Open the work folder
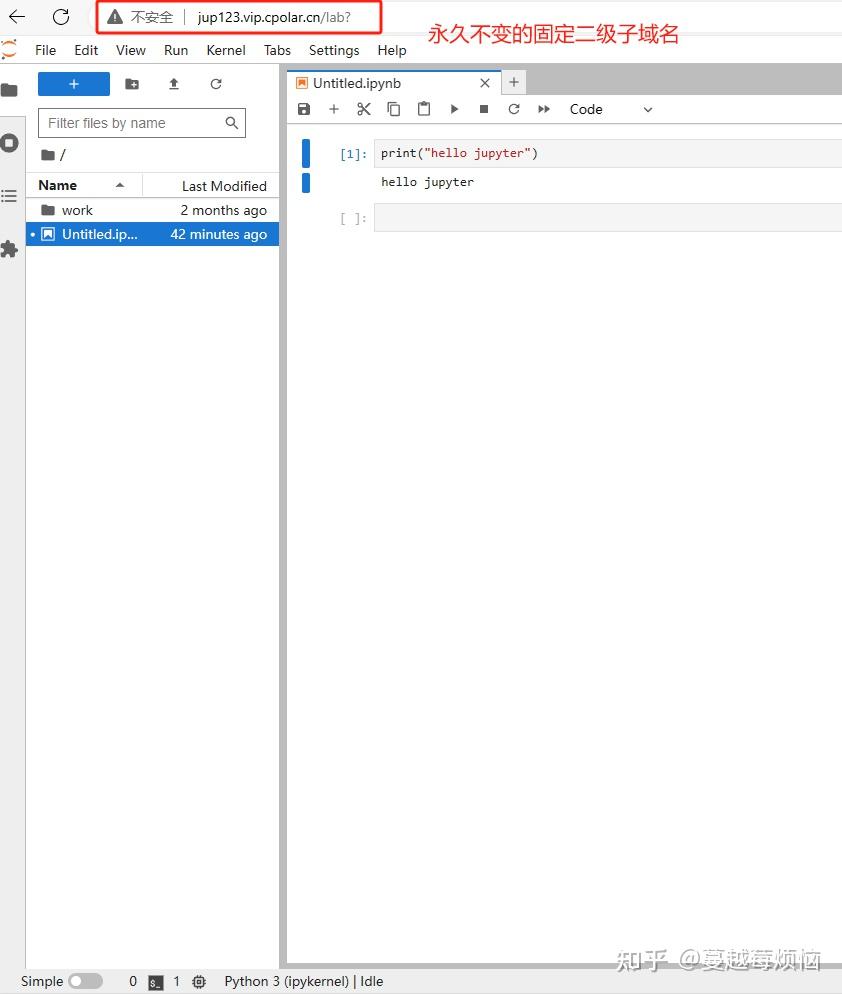Screen dimensions: 842x994 152,210
